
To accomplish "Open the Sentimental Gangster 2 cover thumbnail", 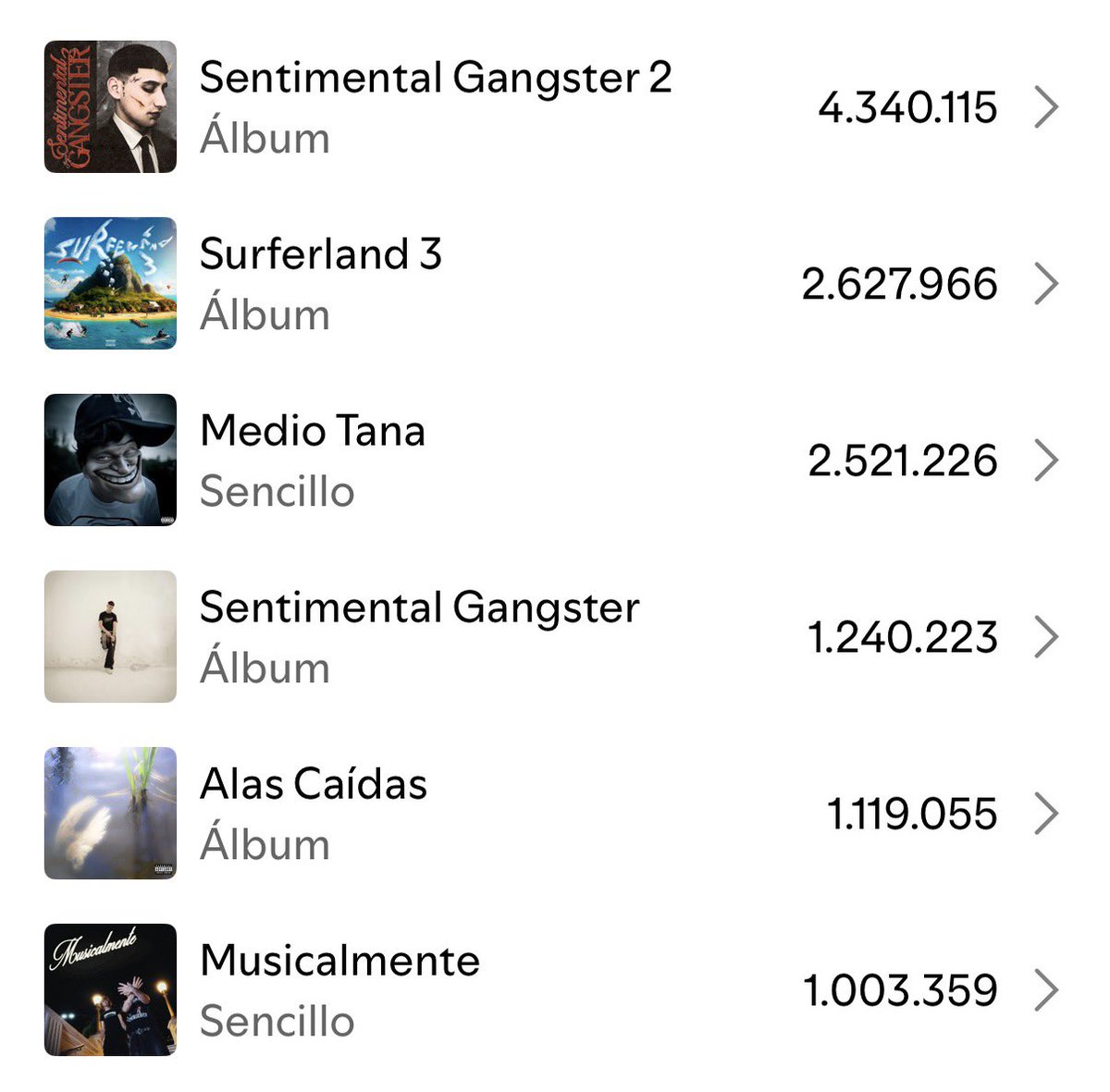I will point(110,106).
